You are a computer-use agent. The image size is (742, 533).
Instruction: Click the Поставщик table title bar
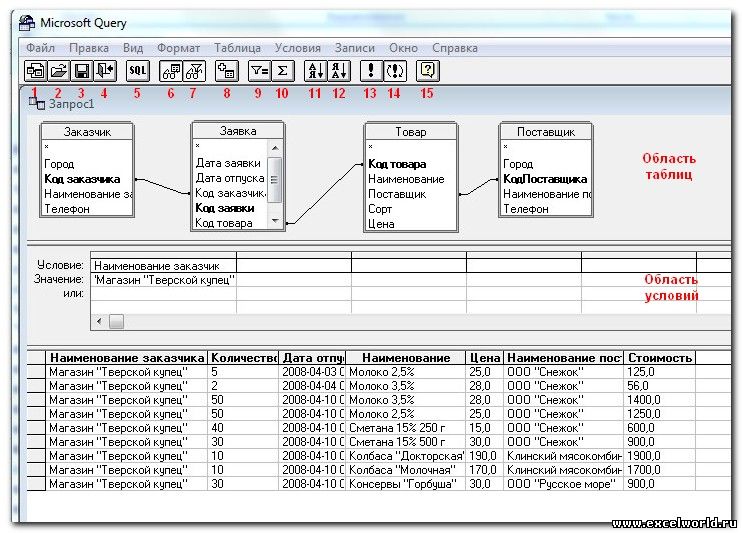tap(546, 132)
